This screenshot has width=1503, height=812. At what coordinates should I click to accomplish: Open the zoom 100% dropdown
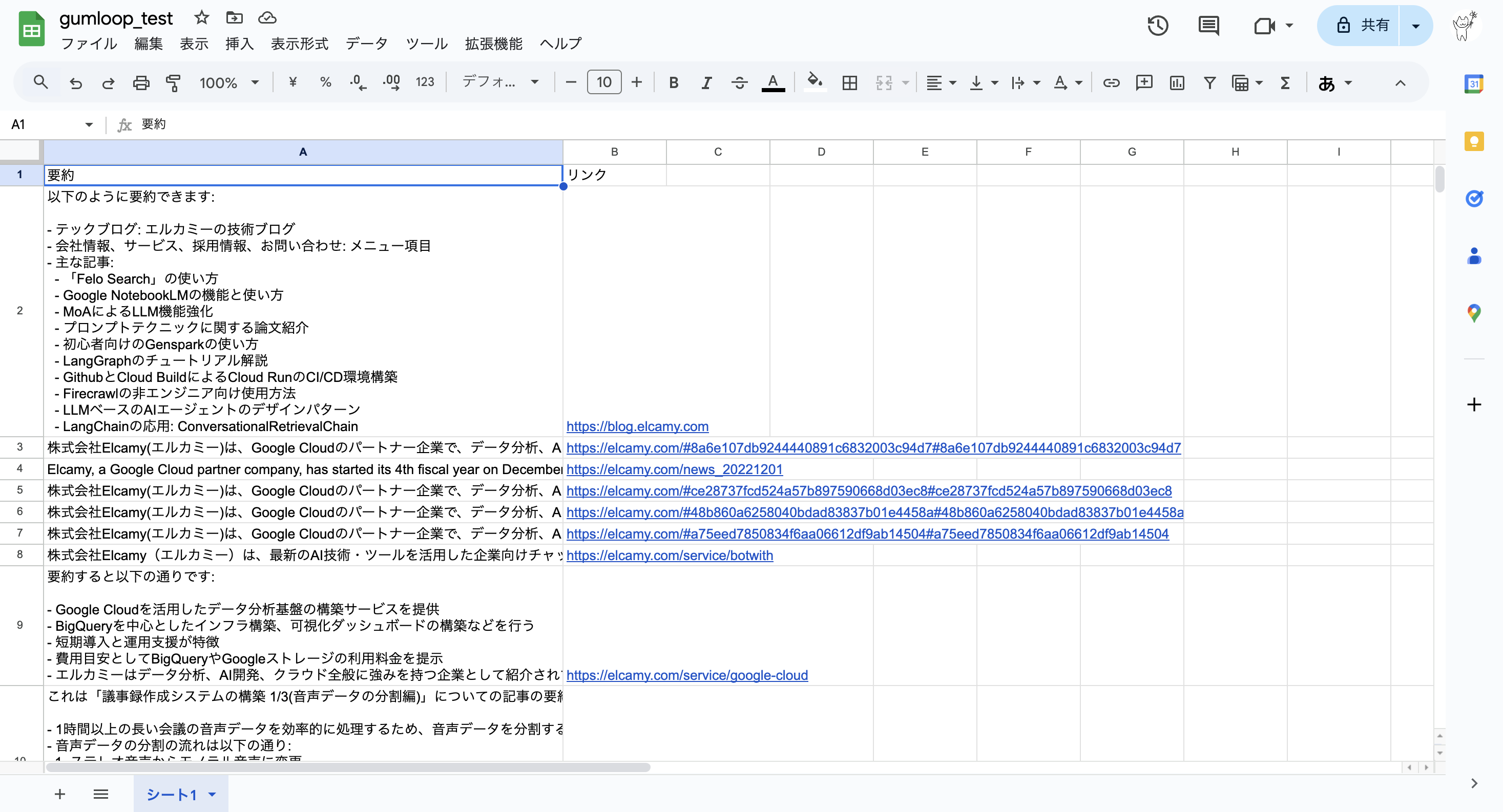228,83
